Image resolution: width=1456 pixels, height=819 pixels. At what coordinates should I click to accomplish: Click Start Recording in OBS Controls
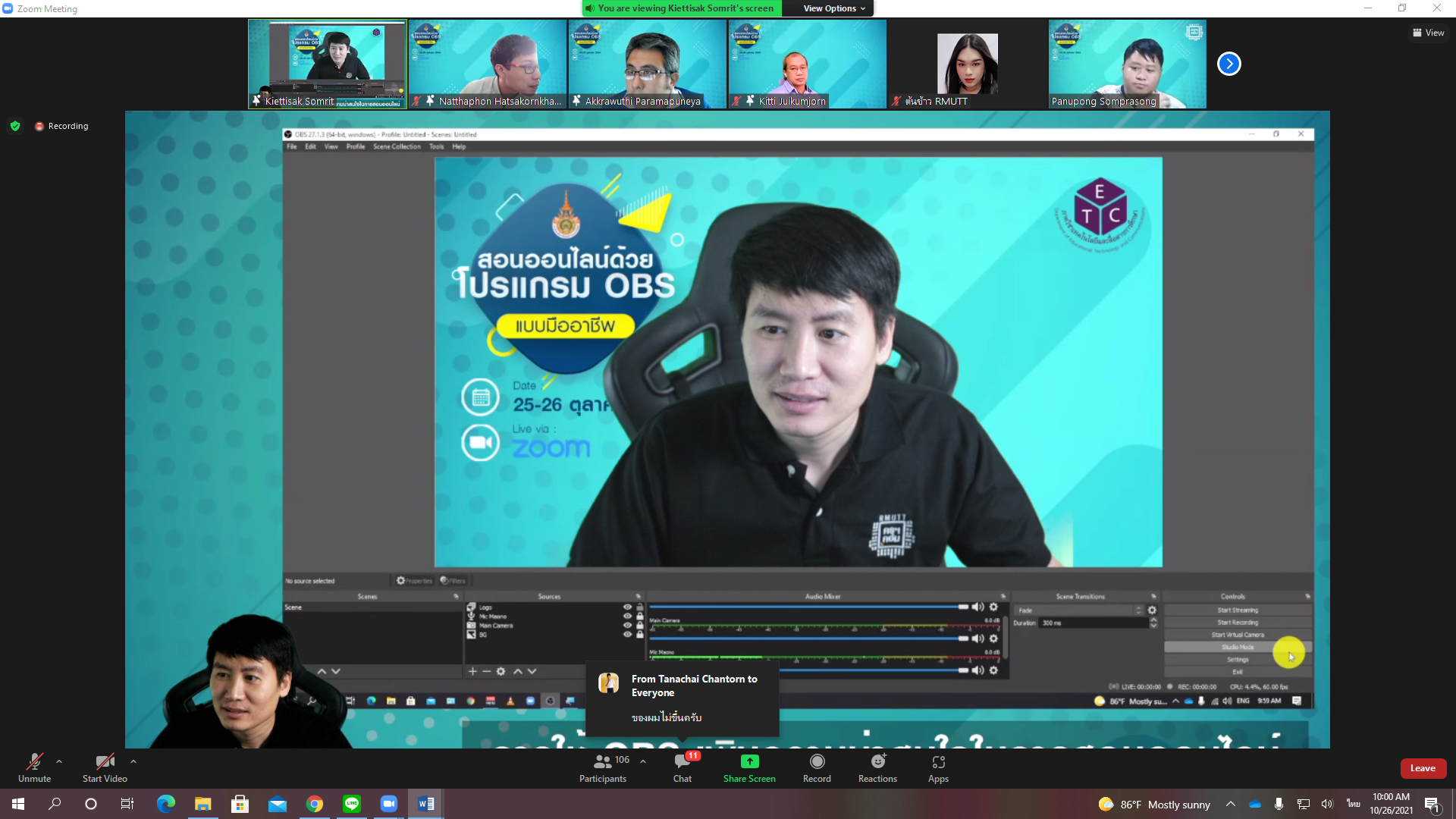(1238, 623)
